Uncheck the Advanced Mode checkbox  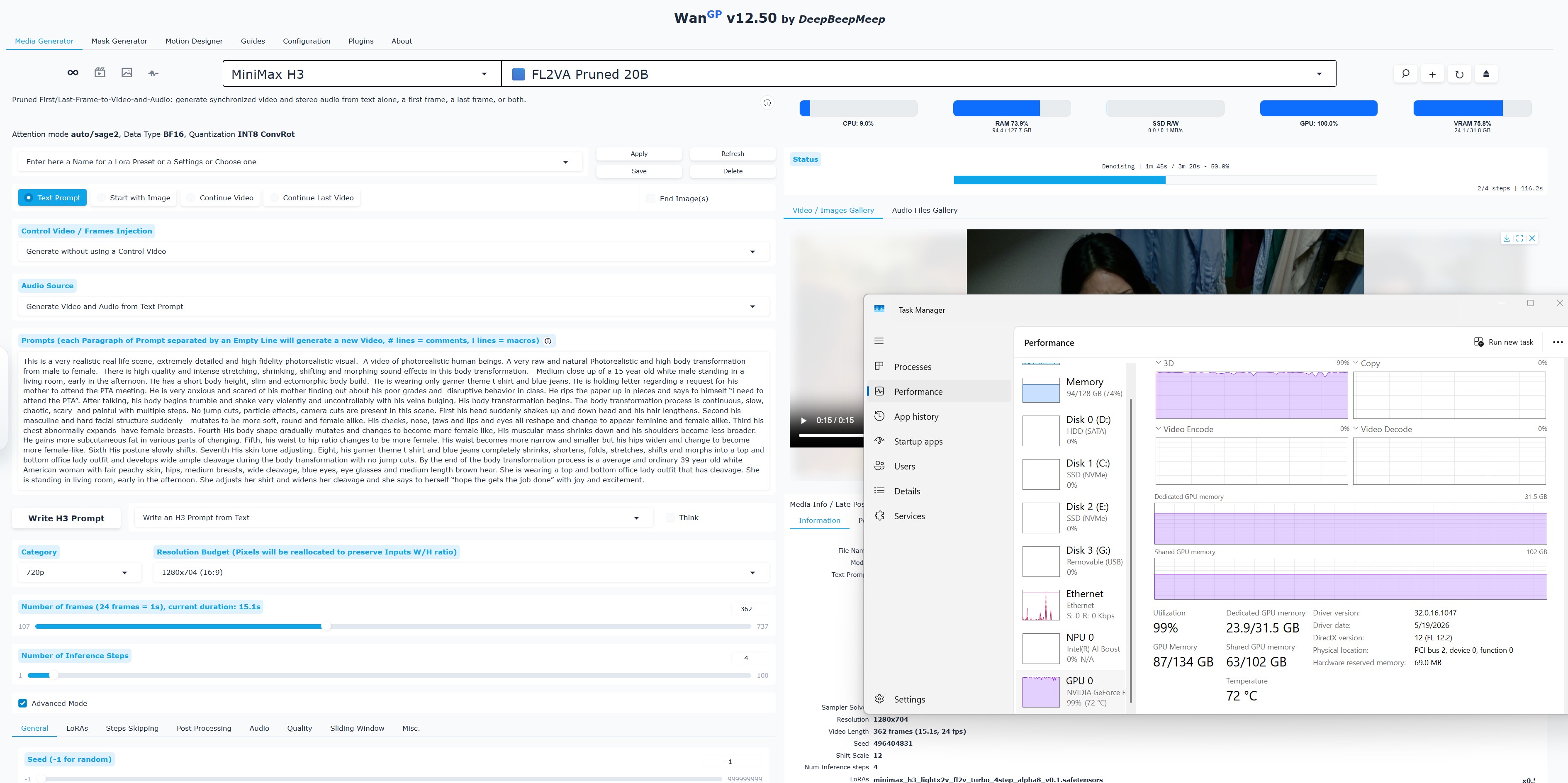click(22, 703)
